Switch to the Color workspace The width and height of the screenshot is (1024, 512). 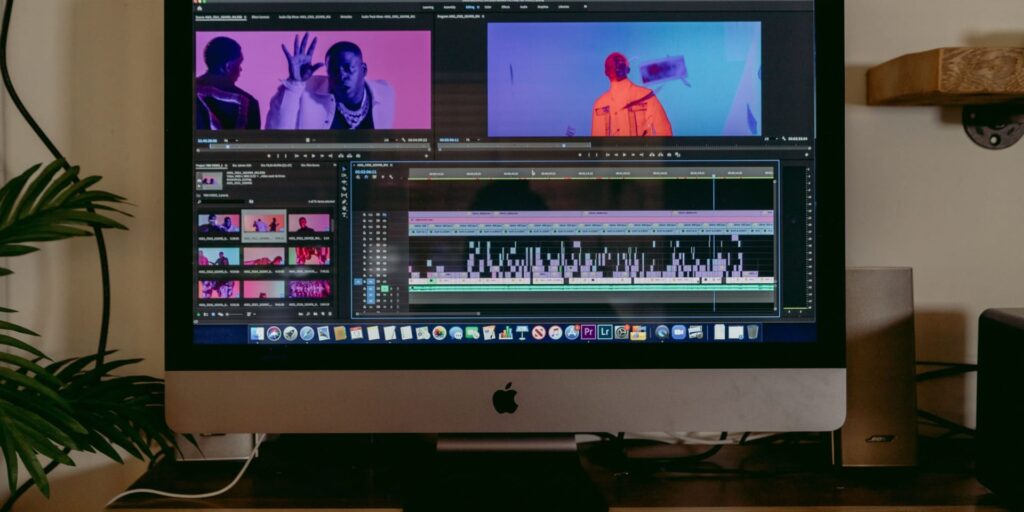pos(487,7)
